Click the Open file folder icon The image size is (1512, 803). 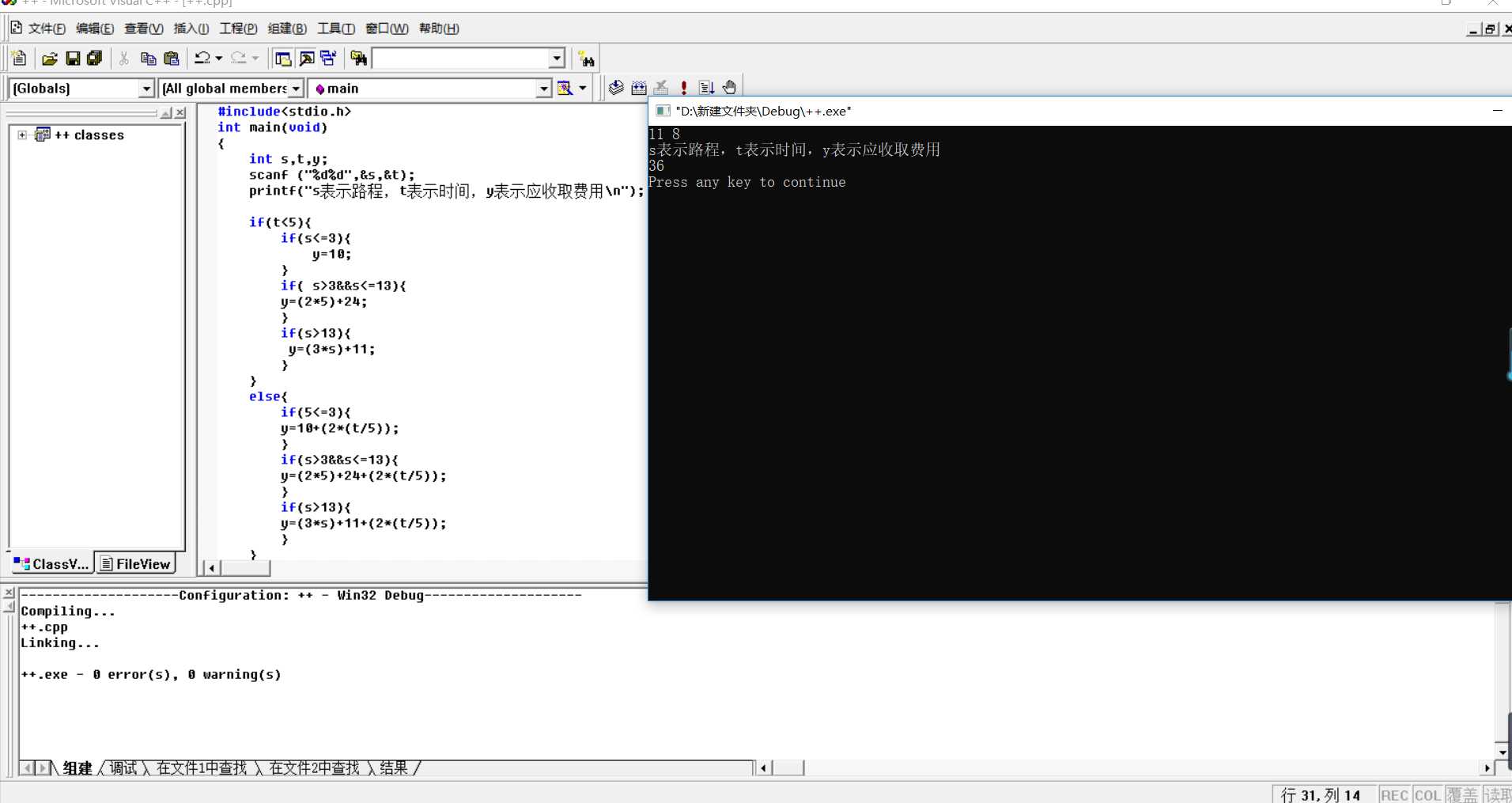tap(50, 59)
